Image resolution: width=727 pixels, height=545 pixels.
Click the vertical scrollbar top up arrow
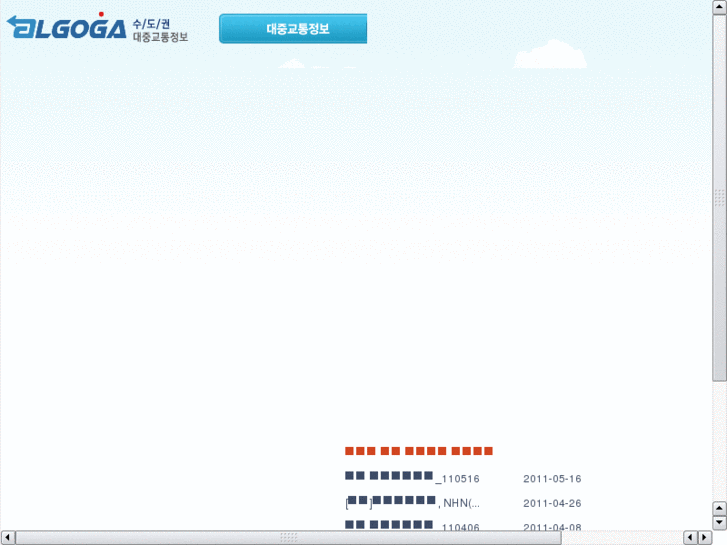click(719, 7)
